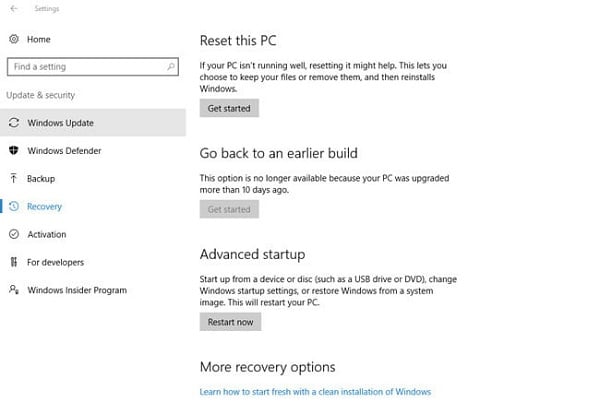Click the search magnifier icon
This screenshot has width=600, height=414.
point(171,67)
